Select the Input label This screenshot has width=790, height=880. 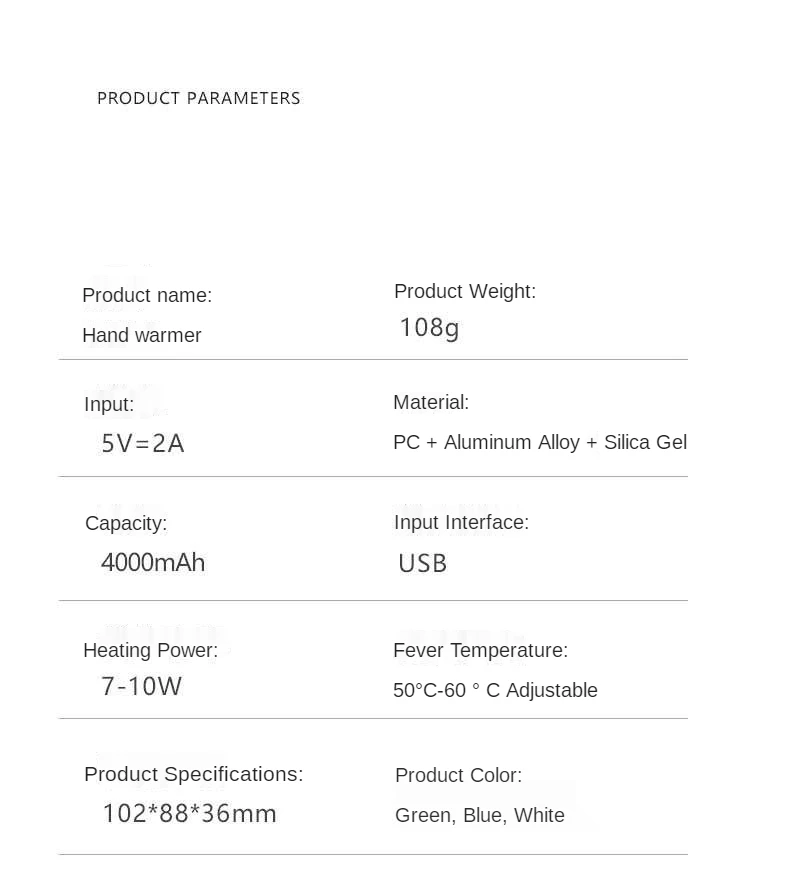click(109, 404)
